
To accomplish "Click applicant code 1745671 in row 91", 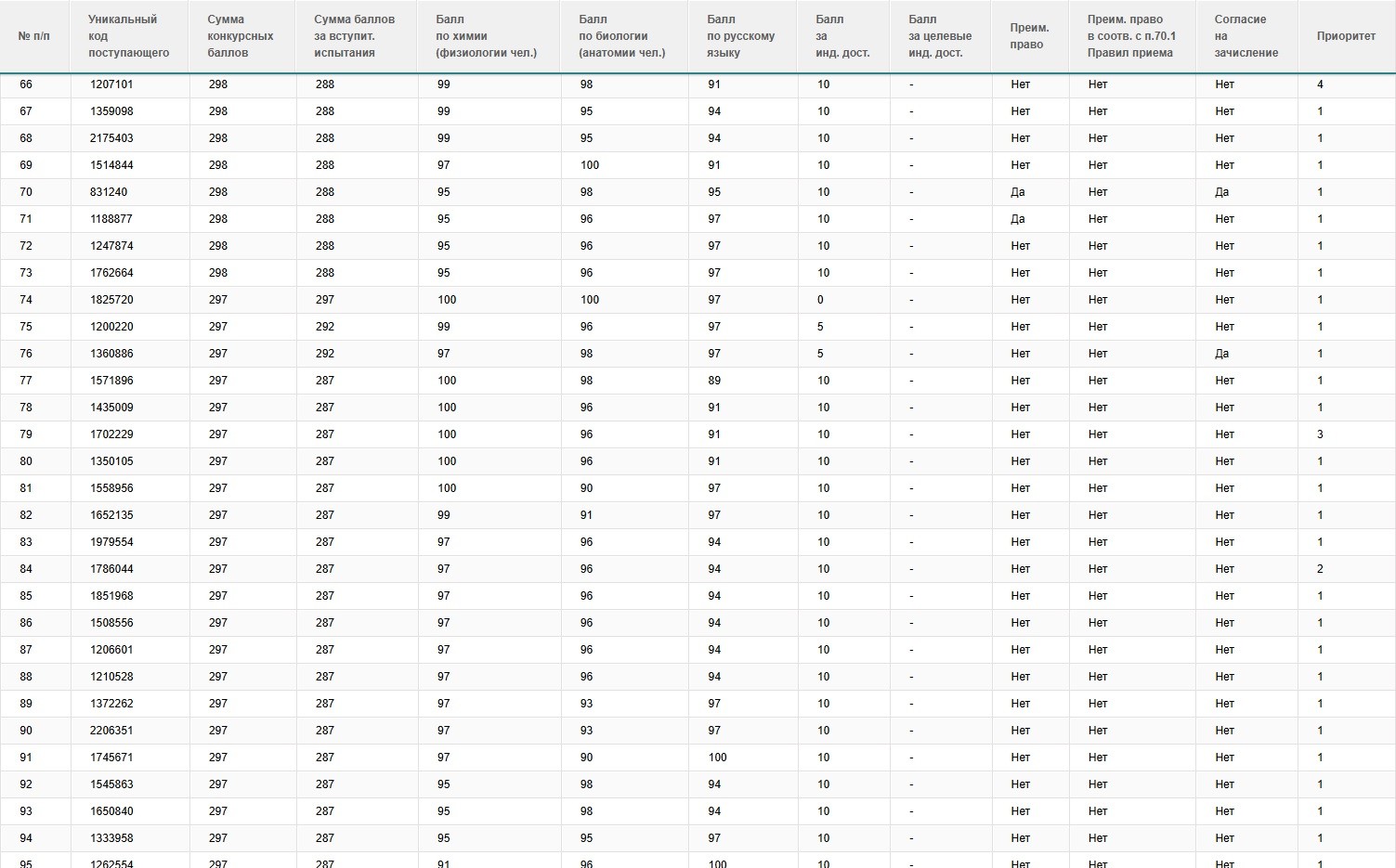I will pos(111,758).
